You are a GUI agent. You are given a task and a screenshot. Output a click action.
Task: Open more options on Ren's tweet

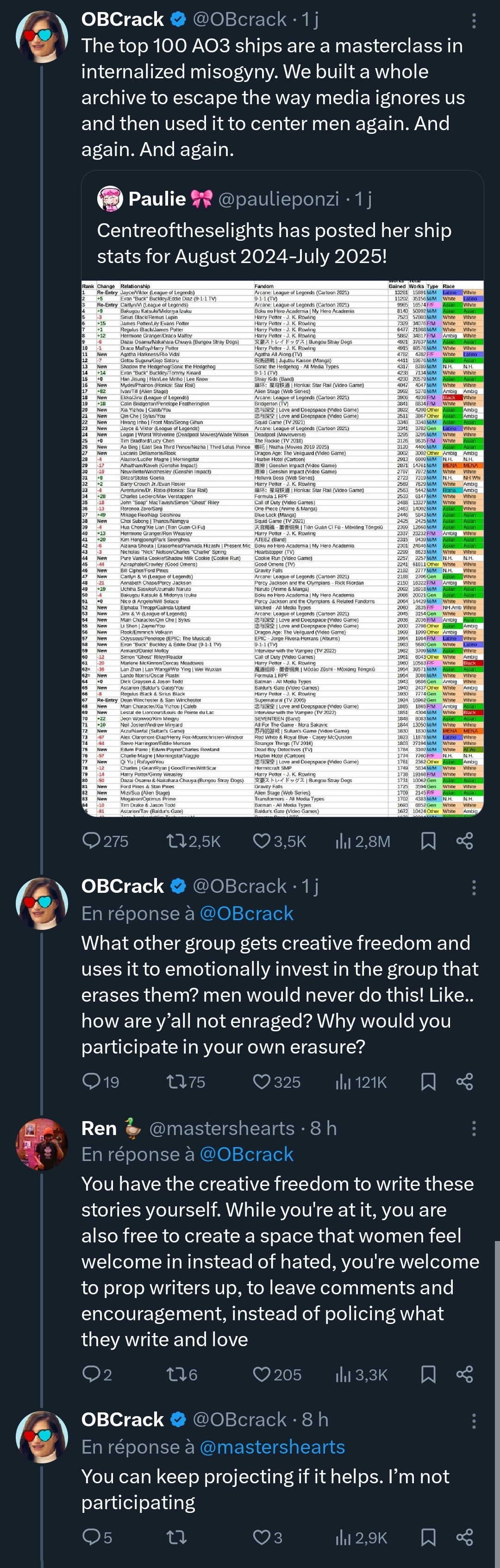(474, 1129)
